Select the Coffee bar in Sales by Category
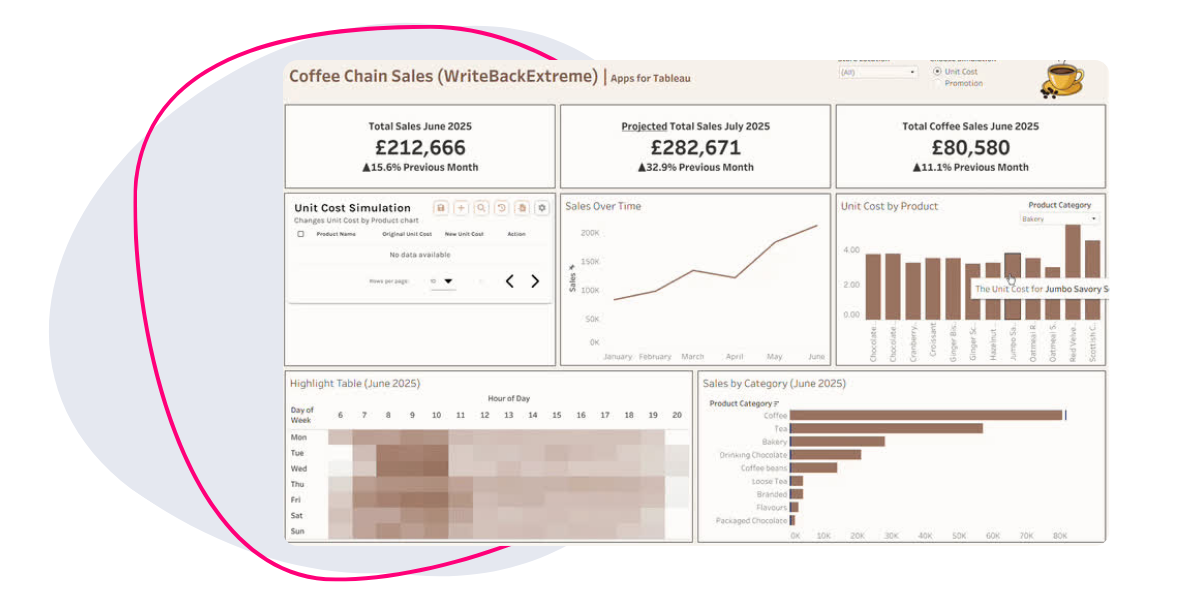 click(925, 415)
